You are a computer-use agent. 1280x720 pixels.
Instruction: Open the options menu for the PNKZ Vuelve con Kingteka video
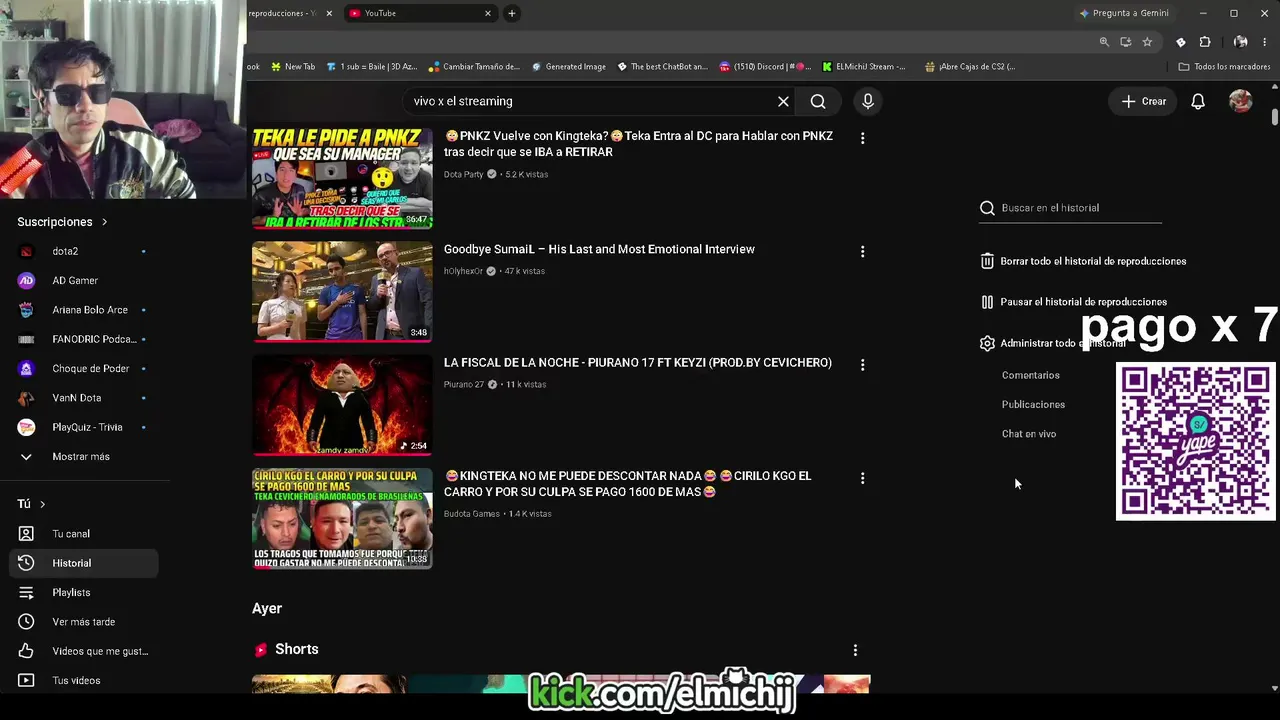tap(862, 138)
